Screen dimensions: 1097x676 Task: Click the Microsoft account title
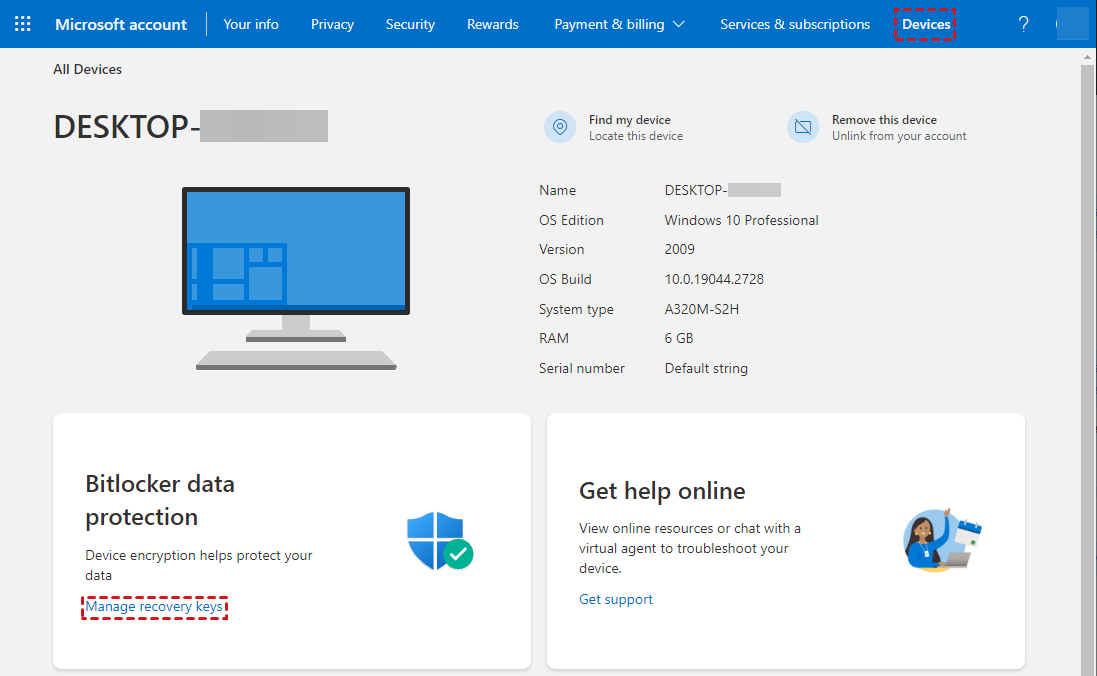point(121,24)
